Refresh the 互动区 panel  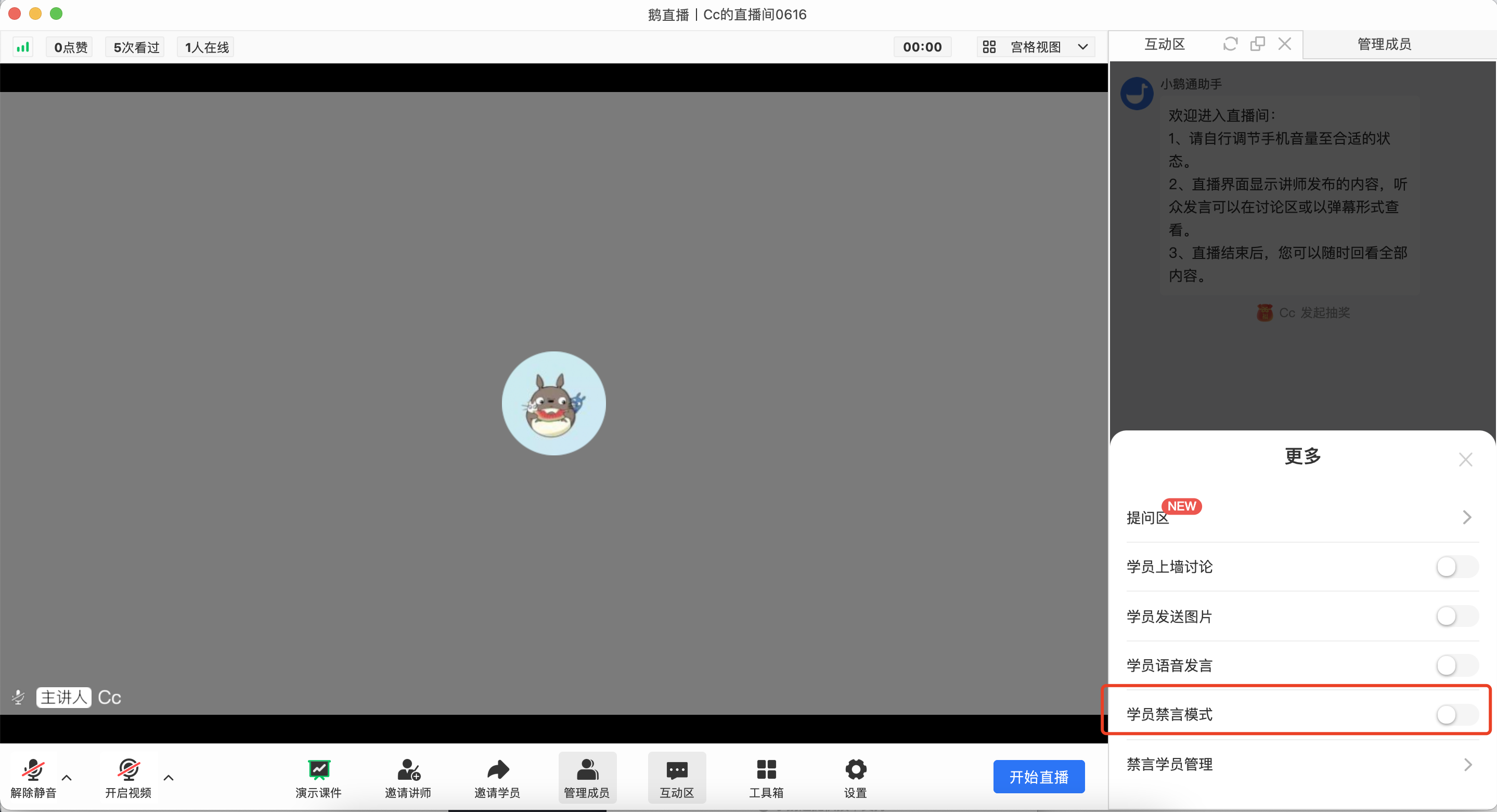point(1230,44)
